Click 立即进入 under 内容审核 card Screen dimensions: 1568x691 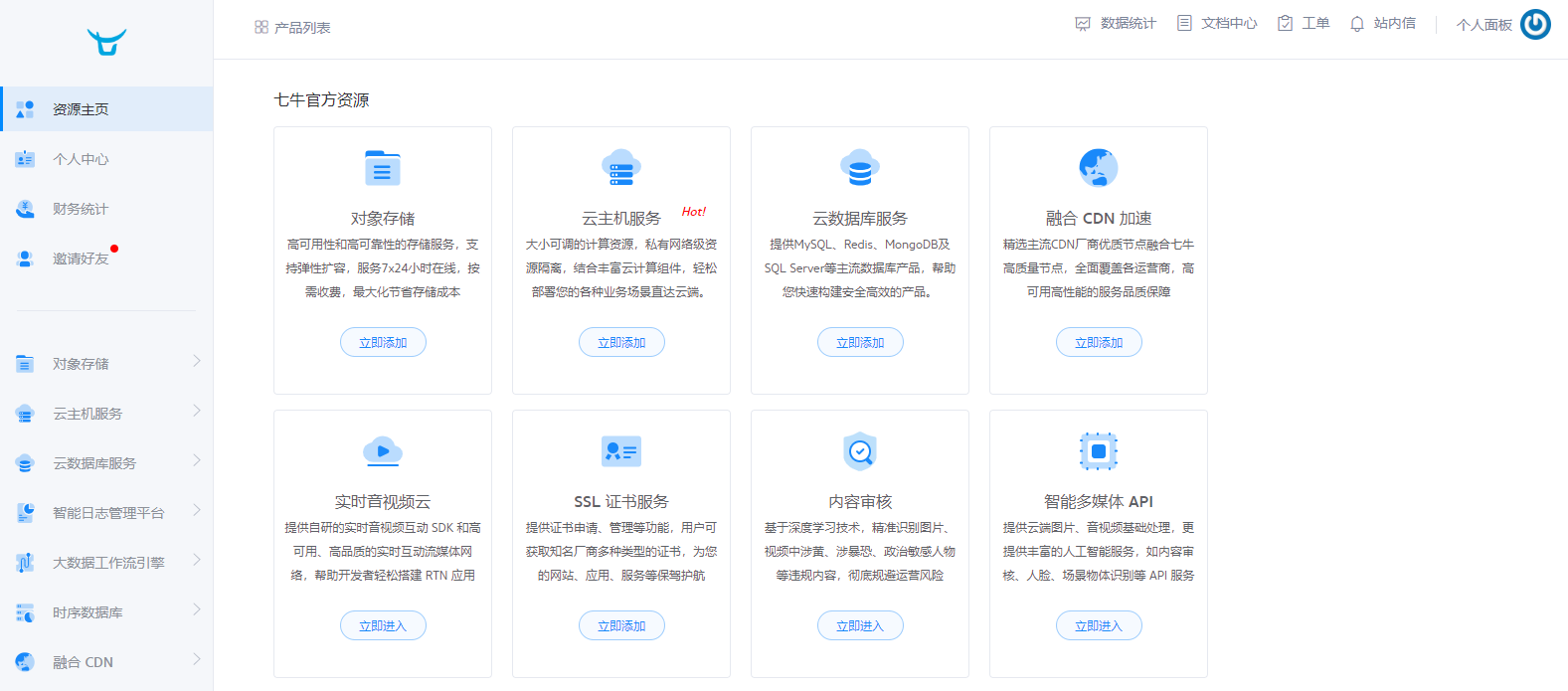tap(860, 625)
